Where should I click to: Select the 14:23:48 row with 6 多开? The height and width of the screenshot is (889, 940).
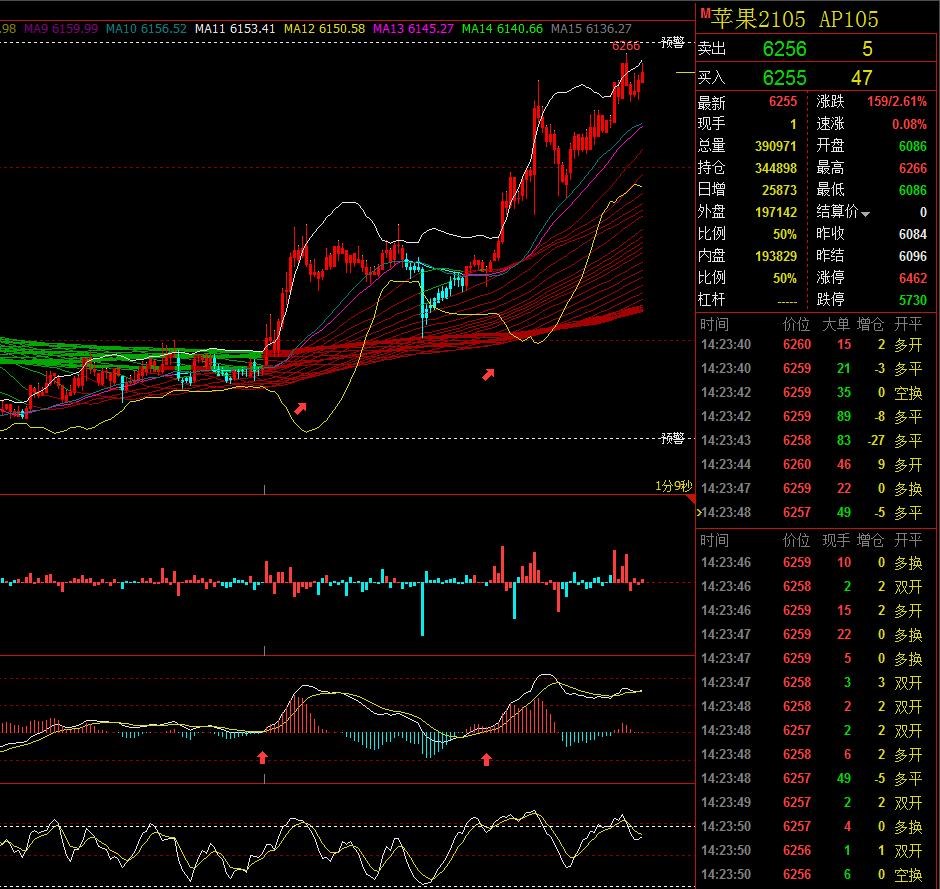tap(815, 754)
